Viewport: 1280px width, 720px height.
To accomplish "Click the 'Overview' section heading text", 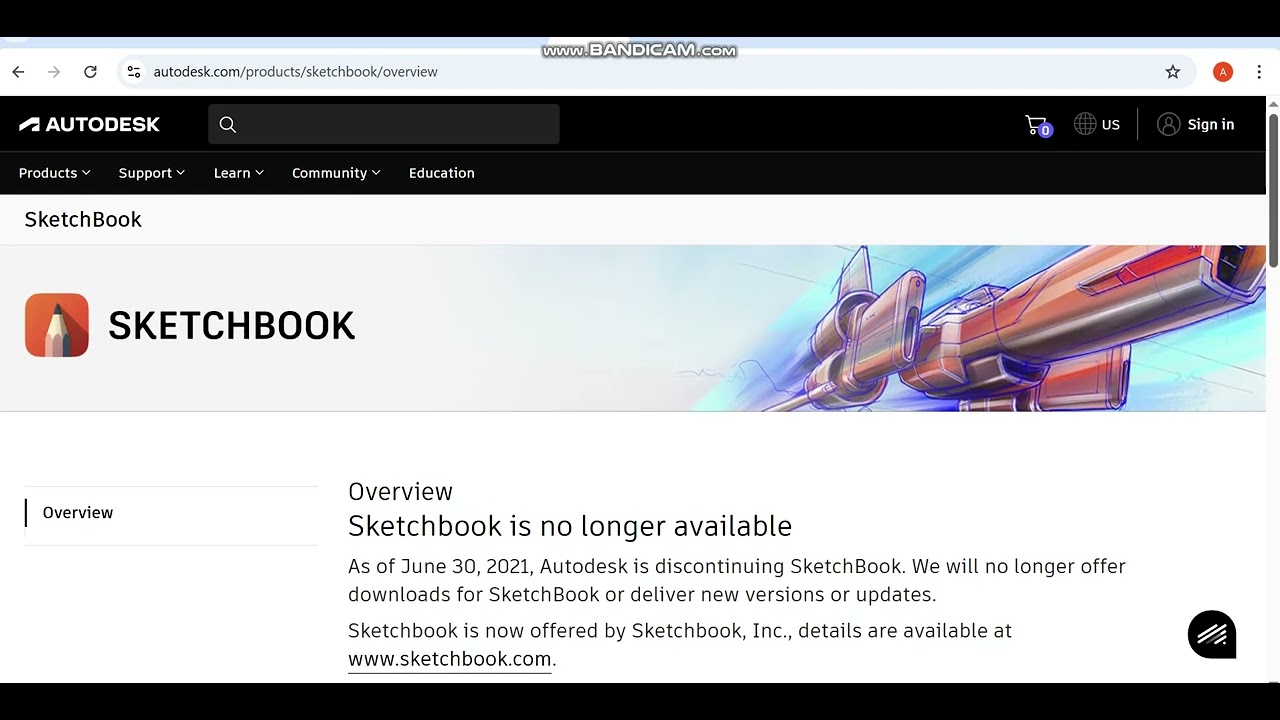I will [400, 491].
